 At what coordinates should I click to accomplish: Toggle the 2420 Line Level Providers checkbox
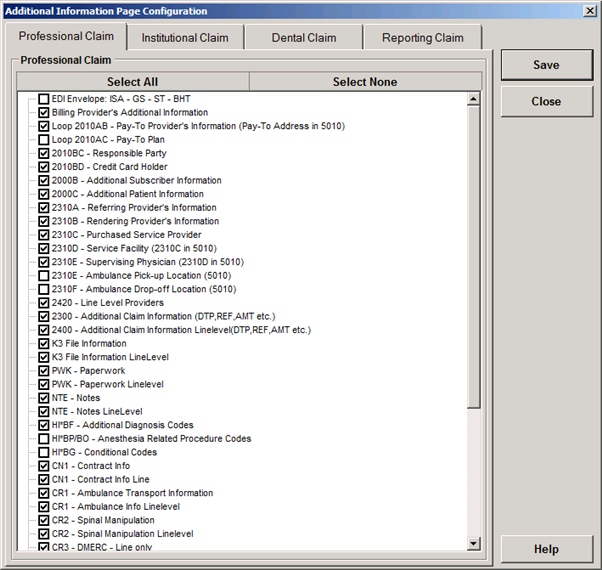[44, 303]
